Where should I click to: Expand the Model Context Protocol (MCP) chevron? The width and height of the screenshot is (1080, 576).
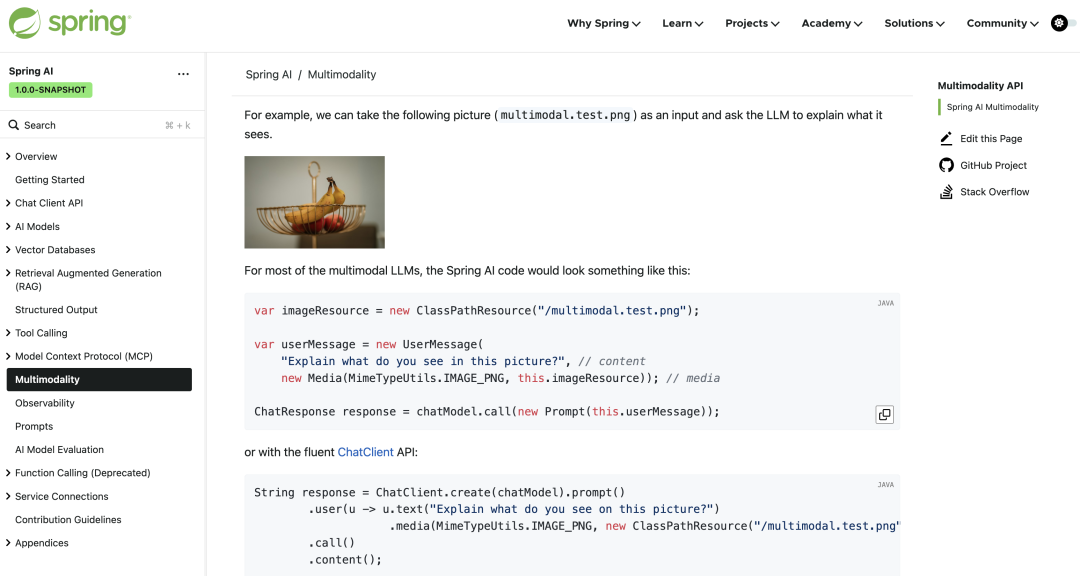[8, 356]
